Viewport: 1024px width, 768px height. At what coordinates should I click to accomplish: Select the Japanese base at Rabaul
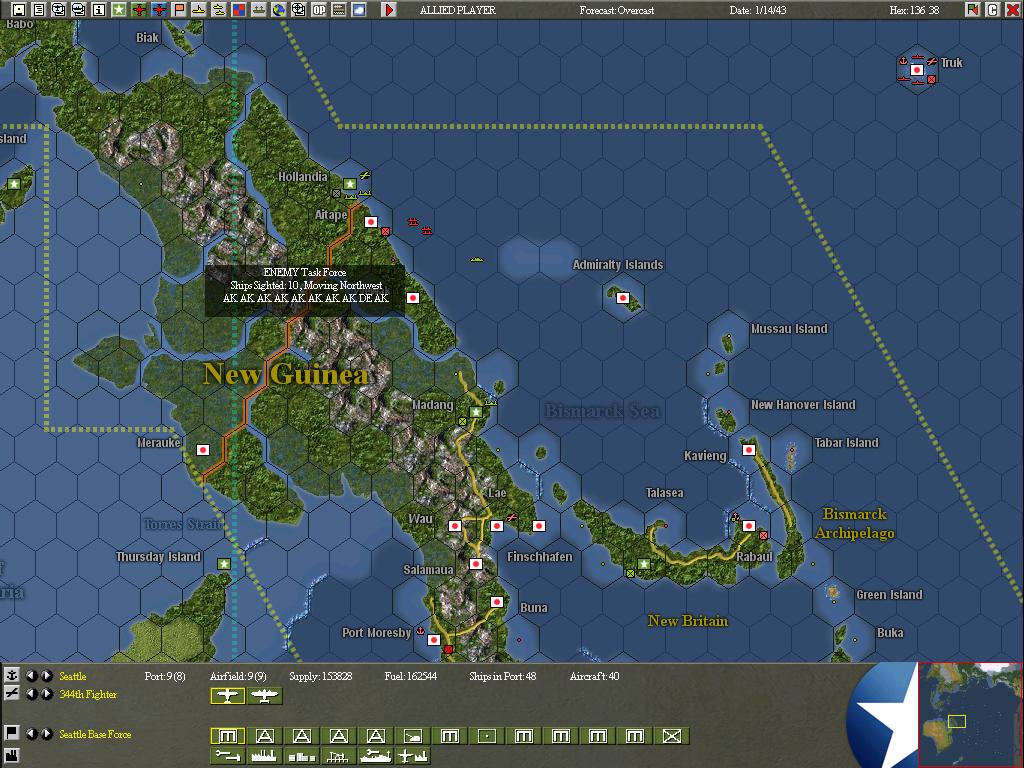pos(749,526)
